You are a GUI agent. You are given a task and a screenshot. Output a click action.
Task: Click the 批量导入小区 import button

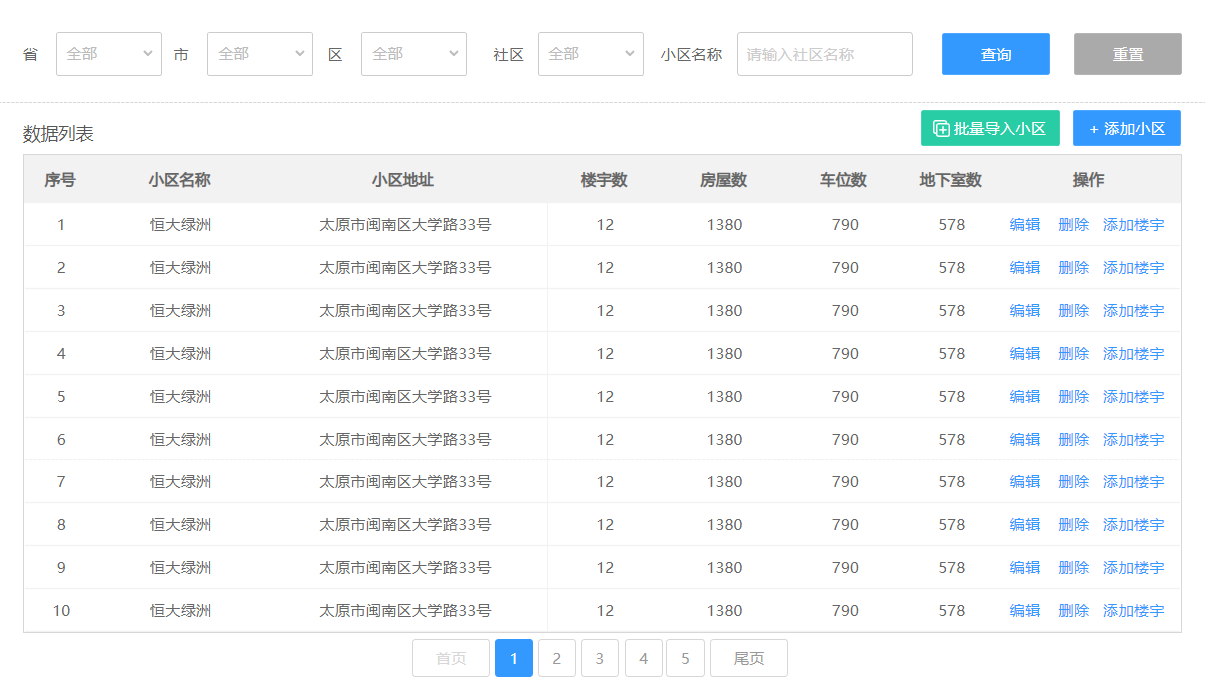(x=989, y=129)
